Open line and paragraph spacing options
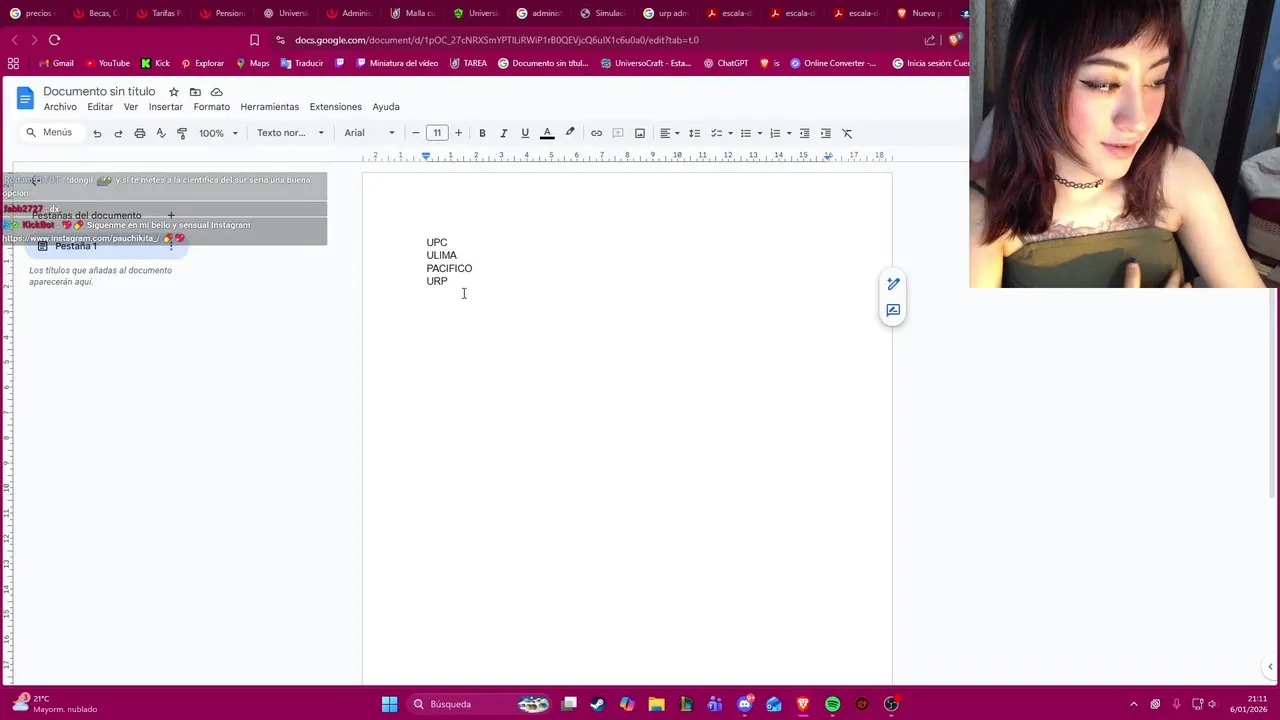 (695, 133)
